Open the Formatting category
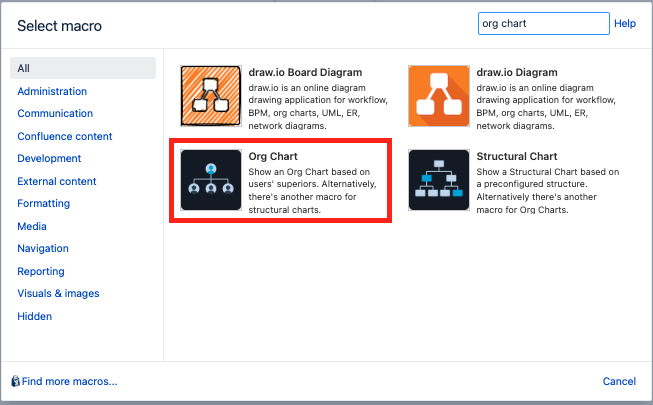The height and width of the screenshot is (405, 653). click(44, 203)
